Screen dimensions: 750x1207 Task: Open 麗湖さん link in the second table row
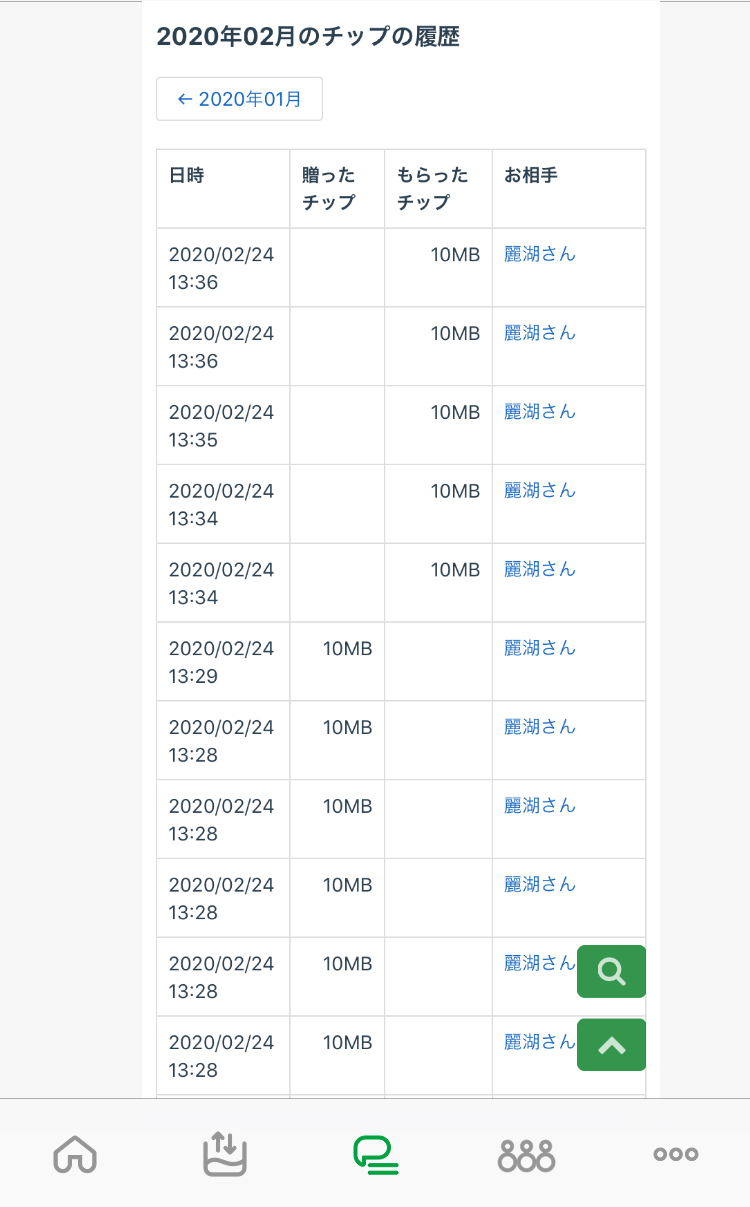540,333
